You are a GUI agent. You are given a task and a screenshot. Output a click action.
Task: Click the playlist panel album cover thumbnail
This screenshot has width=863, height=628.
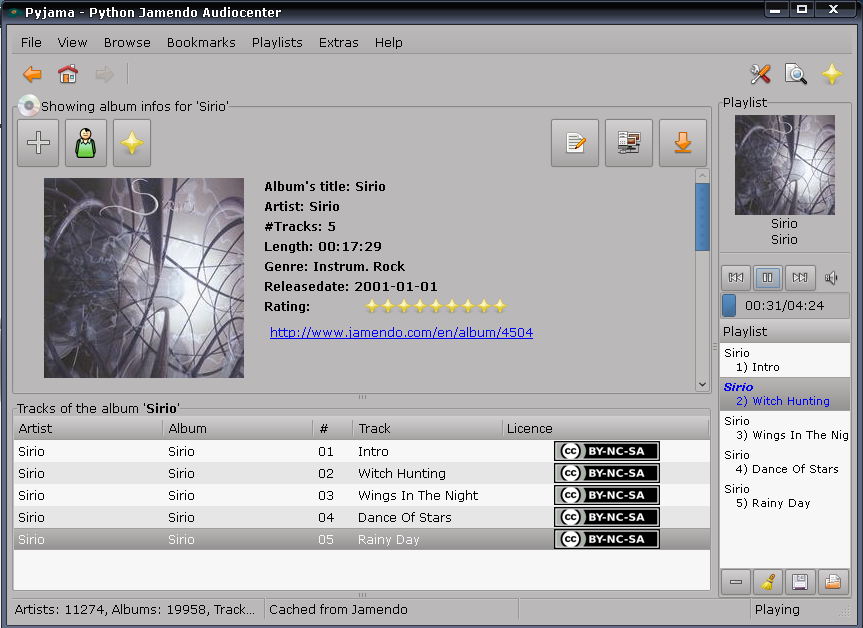(785, 165)
